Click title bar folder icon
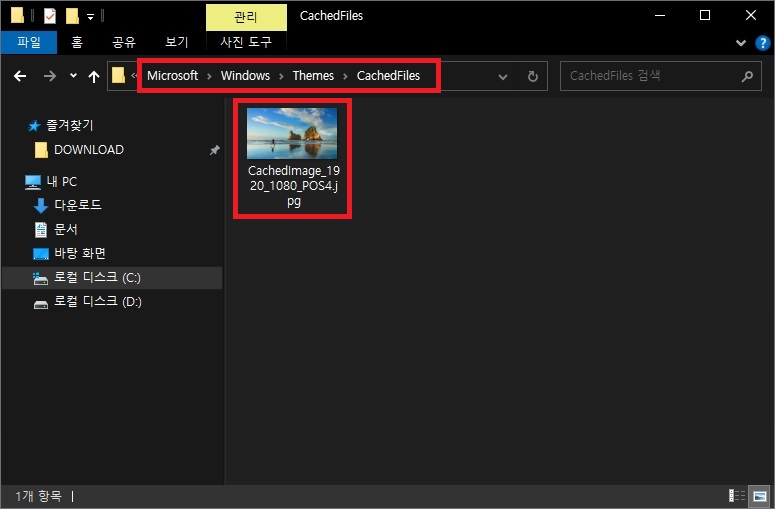 pos(17,15)
